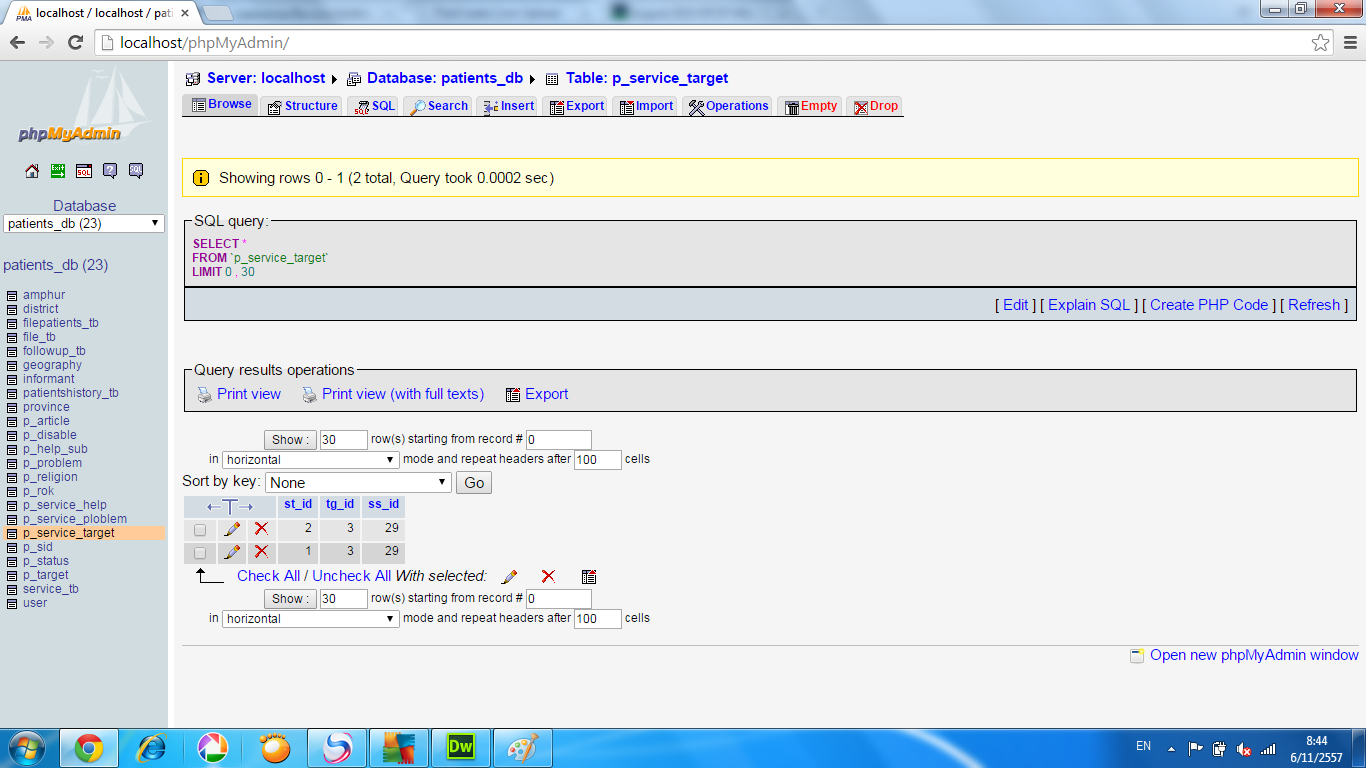Click the With selected red X delete icon

tap(548, 576)
